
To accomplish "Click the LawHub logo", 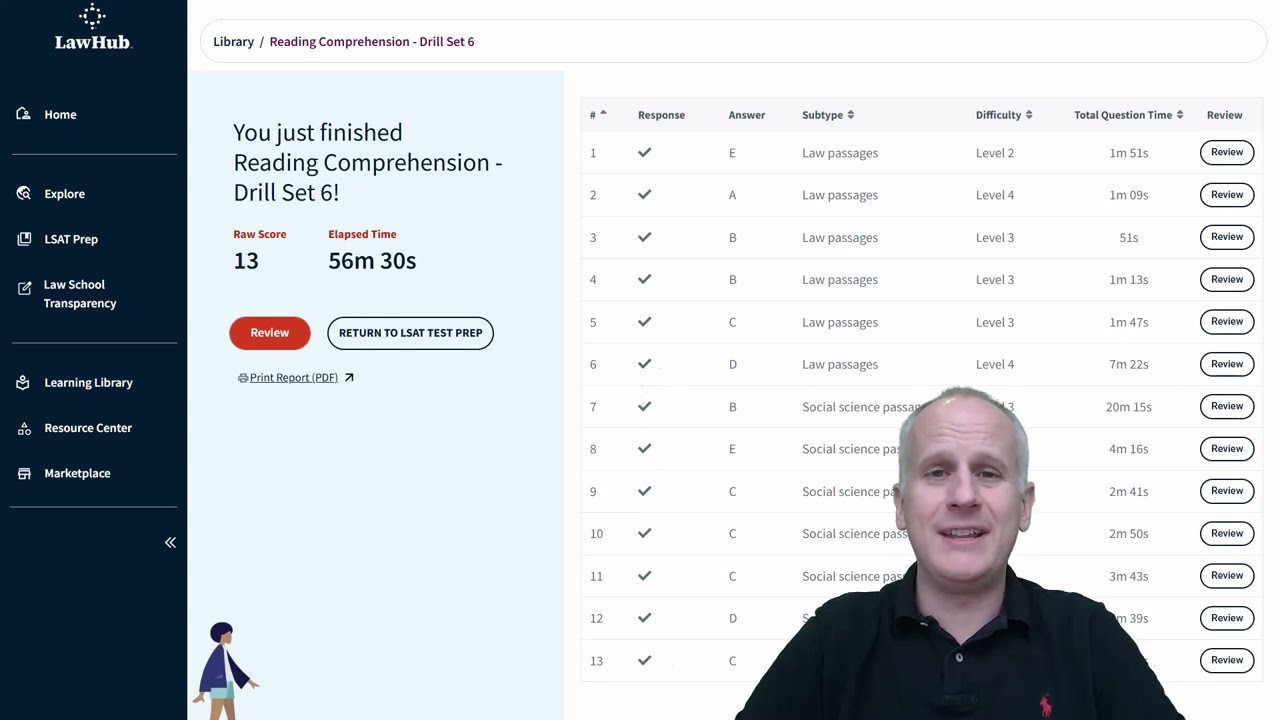I will pos(93,27).
